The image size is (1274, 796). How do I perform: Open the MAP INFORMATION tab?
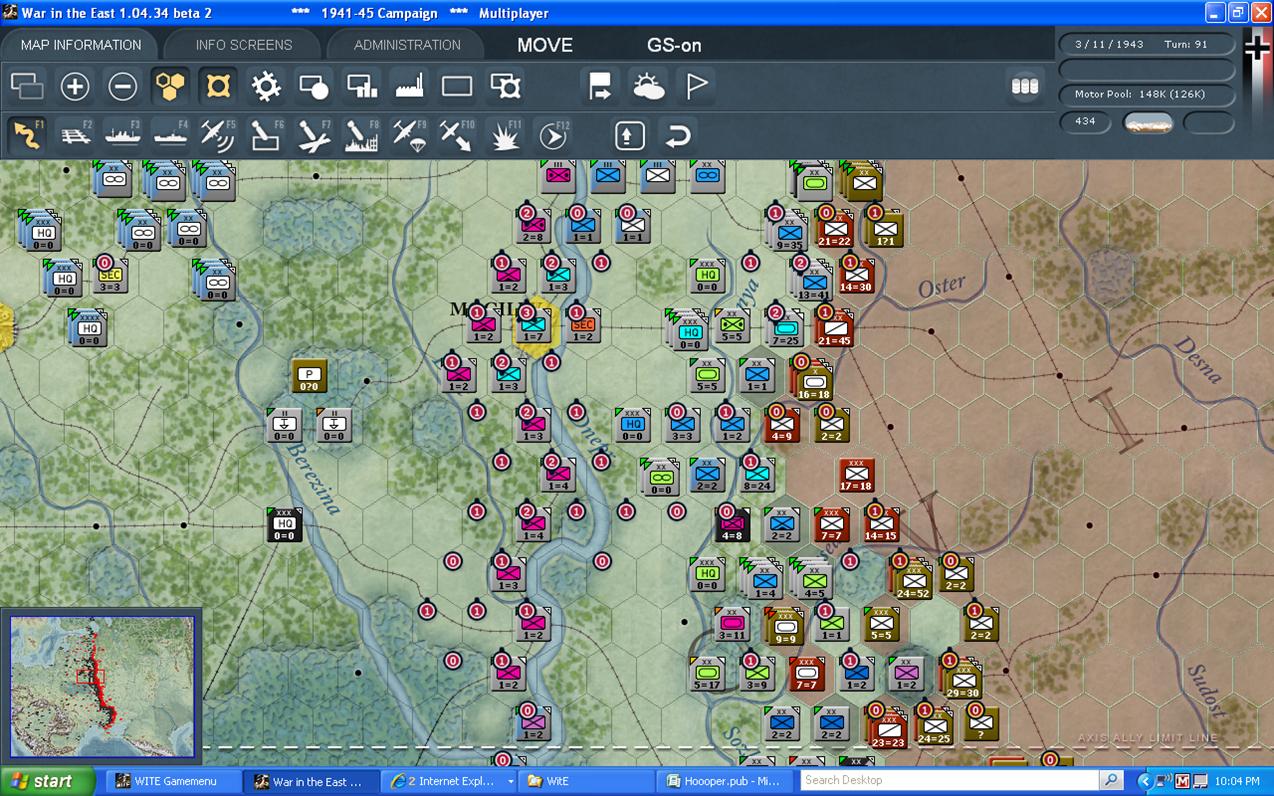81,45
